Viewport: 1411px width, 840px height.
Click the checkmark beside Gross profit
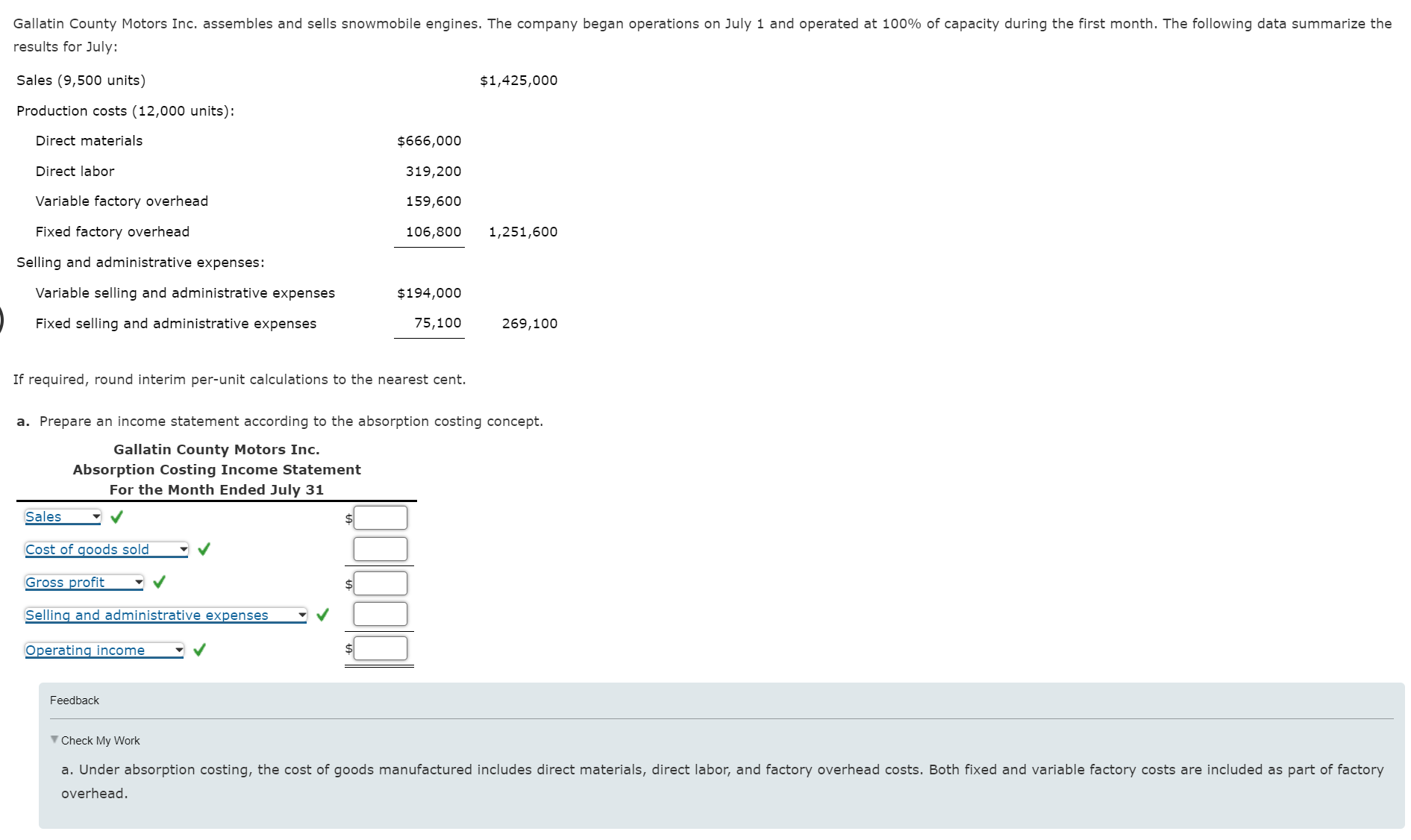pyautogui.click(x=159, y=582)
